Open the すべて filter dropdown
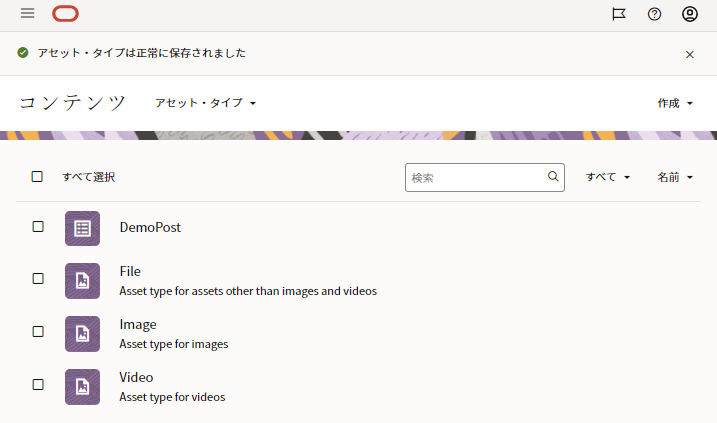Screen dimensions: 717x423 608,177
